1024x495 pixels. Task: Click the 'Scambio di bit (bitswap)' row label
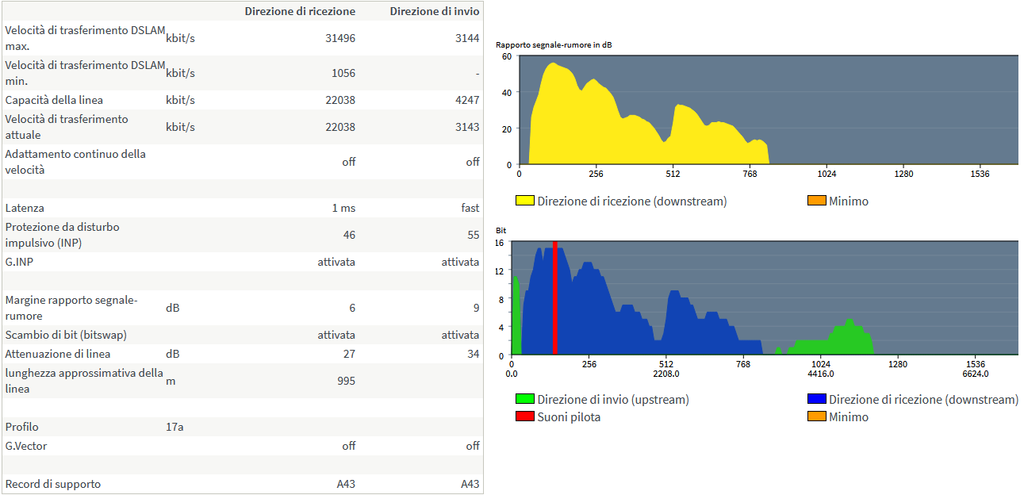coord(68,335)
